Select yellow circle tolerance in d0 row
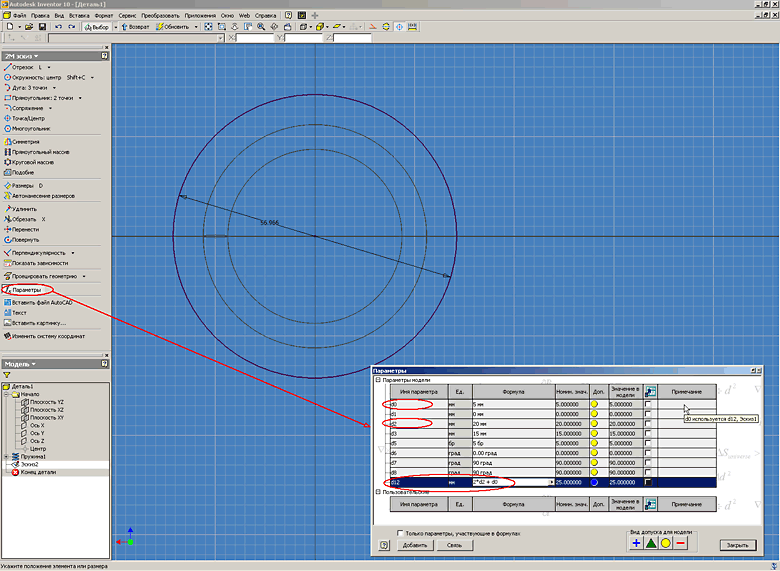780x571 pixels. pos(594,404)
